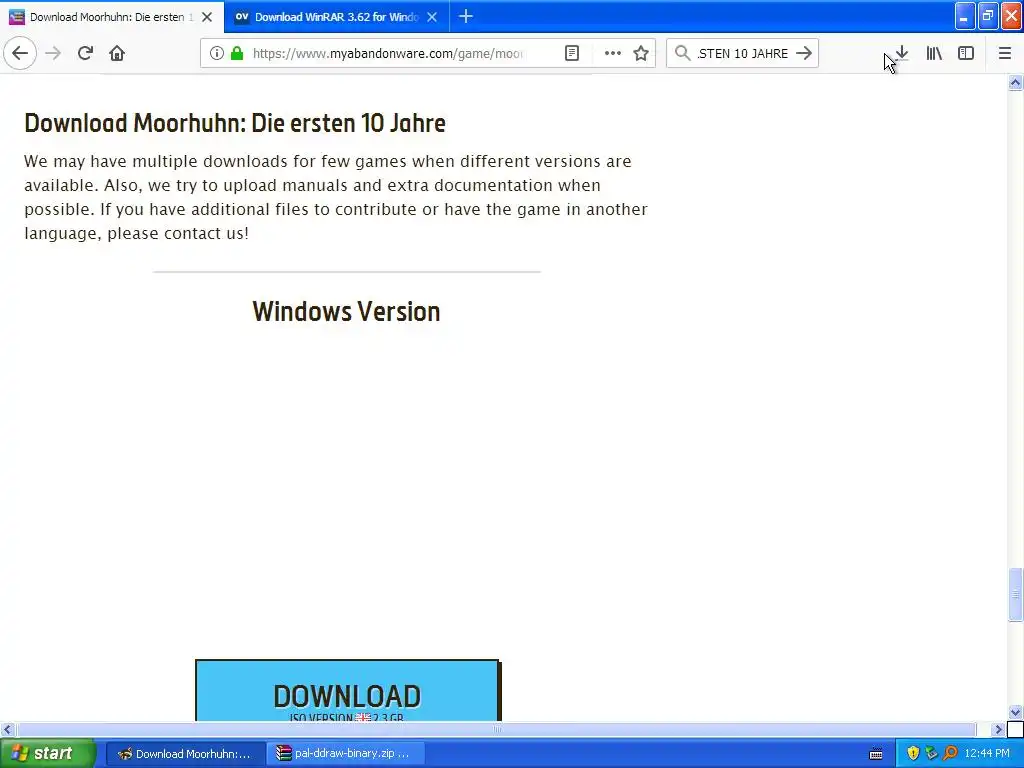The image size is (1024, 768).
Task: Click the yellow security shield tray icon
Action: point(913,754)
